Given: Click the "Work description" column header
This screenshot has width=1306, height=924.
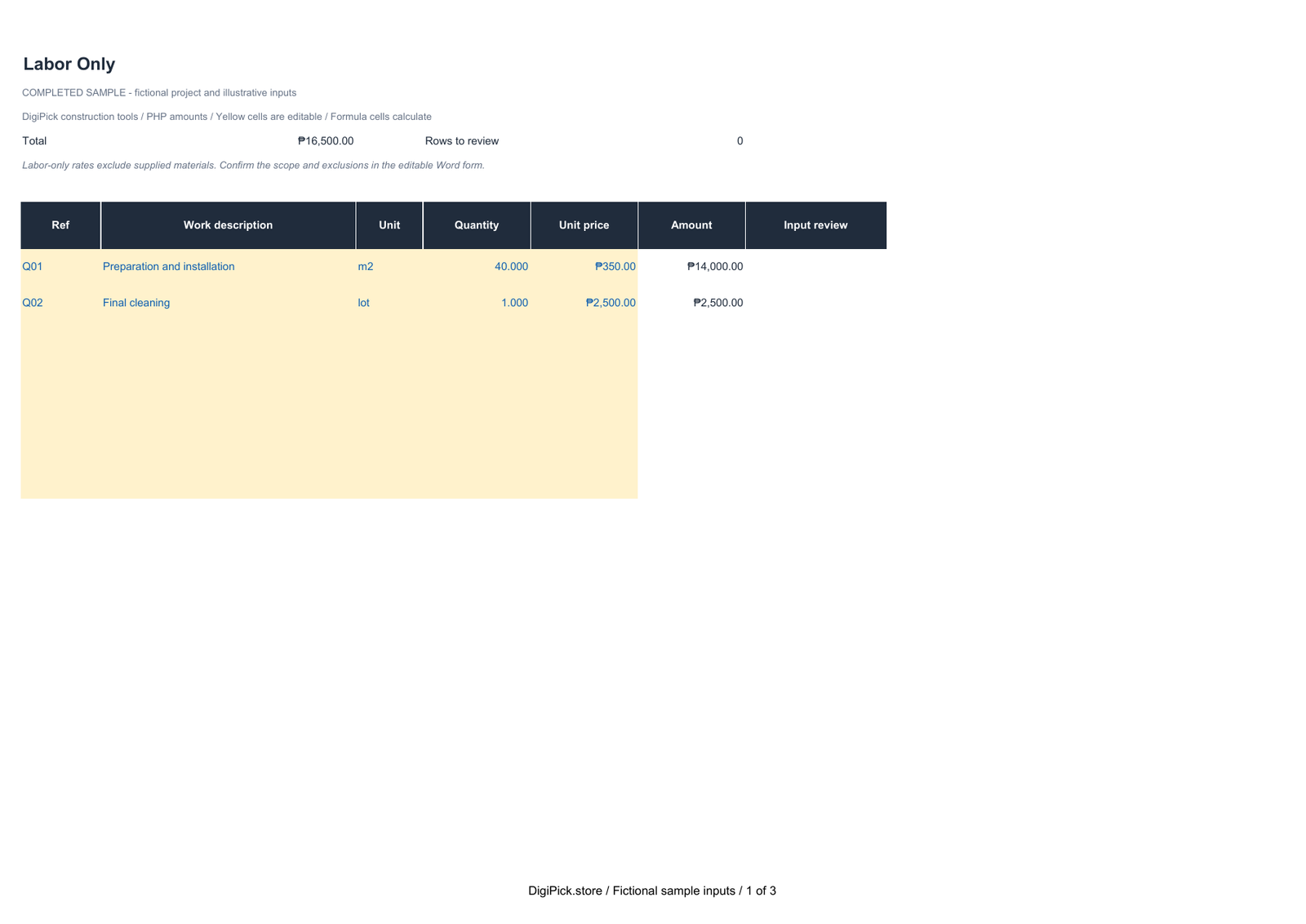Looking at the screenshot, I should point(229,225).
